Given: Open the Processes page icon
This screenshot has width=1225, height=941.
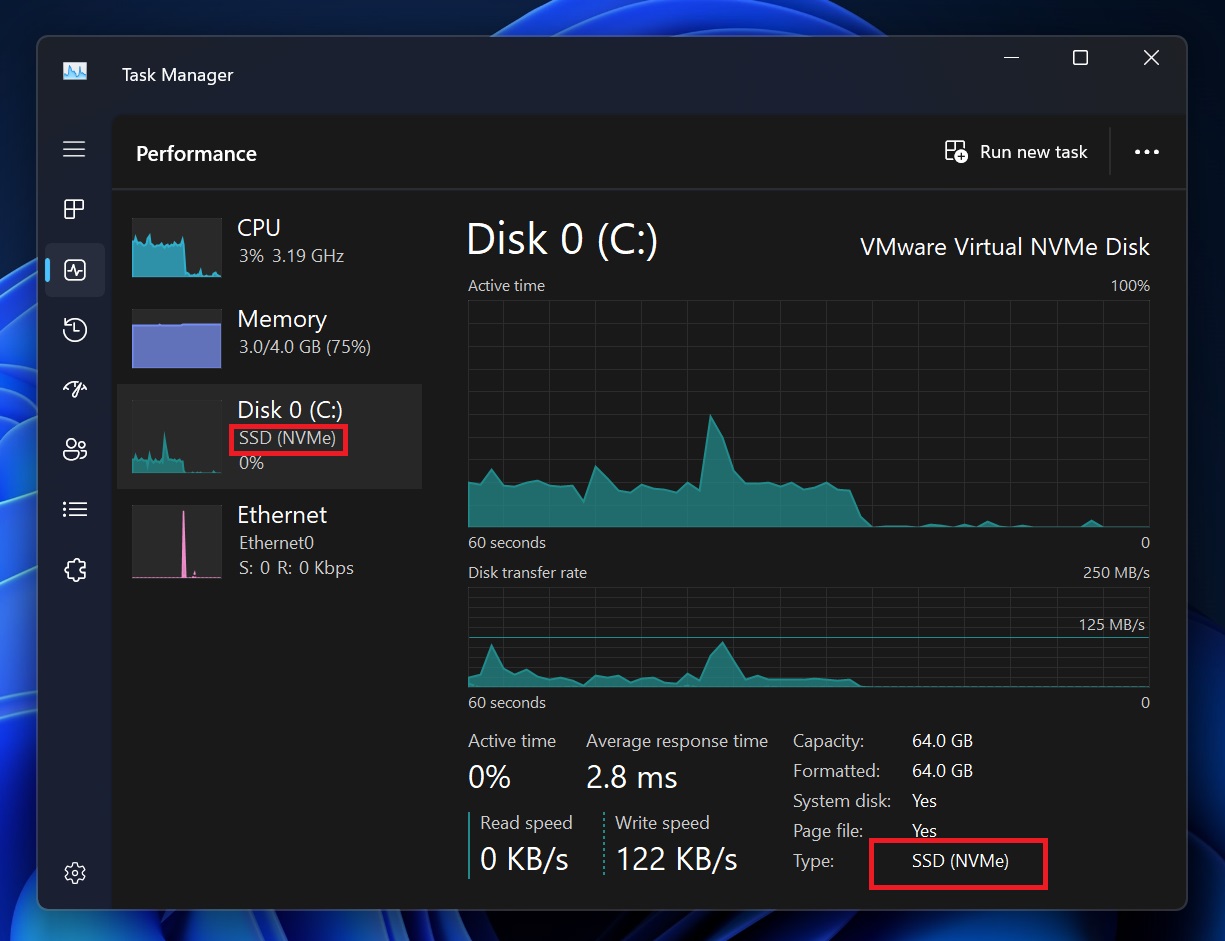Looking at the screenshot, I should [74, 209].
